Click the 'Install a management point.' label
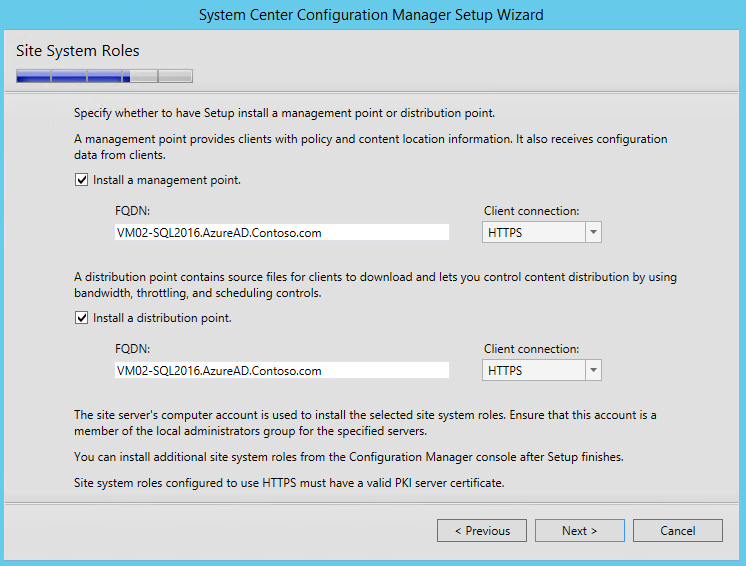 coord(167,180)
